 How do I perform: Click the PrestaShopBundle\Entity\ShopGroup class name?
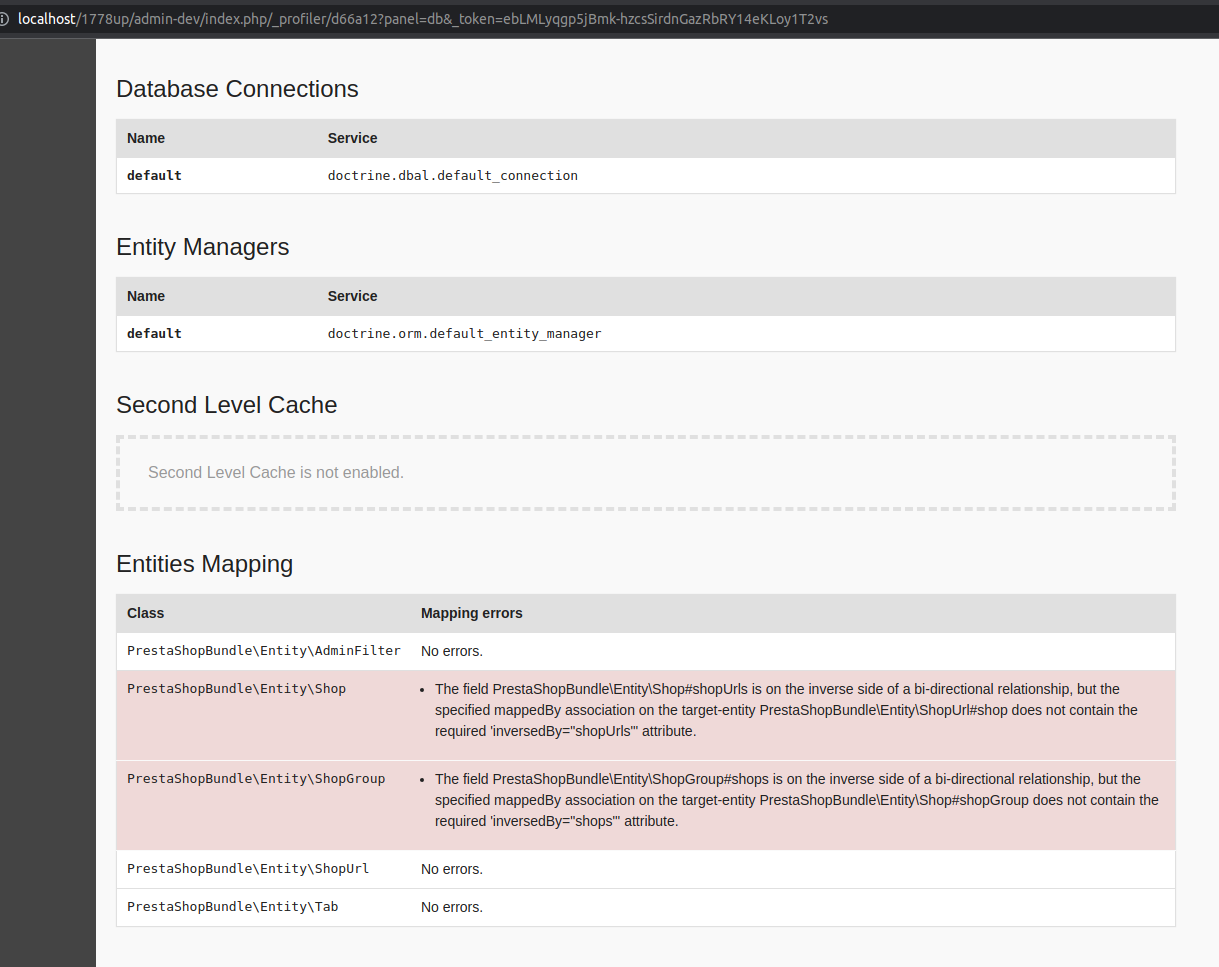pyautogui.click(x=256, y=778)
